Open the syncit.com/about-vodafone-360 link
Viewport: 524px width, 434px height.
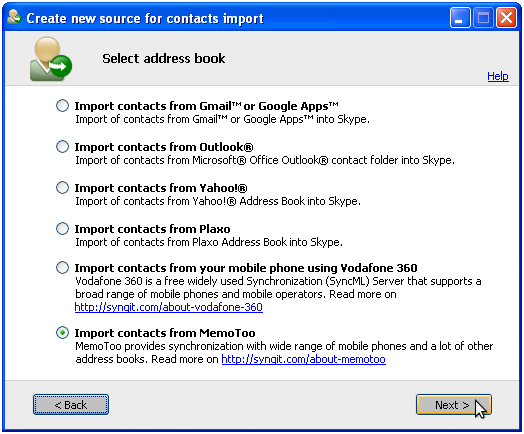click(x=169, y=307)
